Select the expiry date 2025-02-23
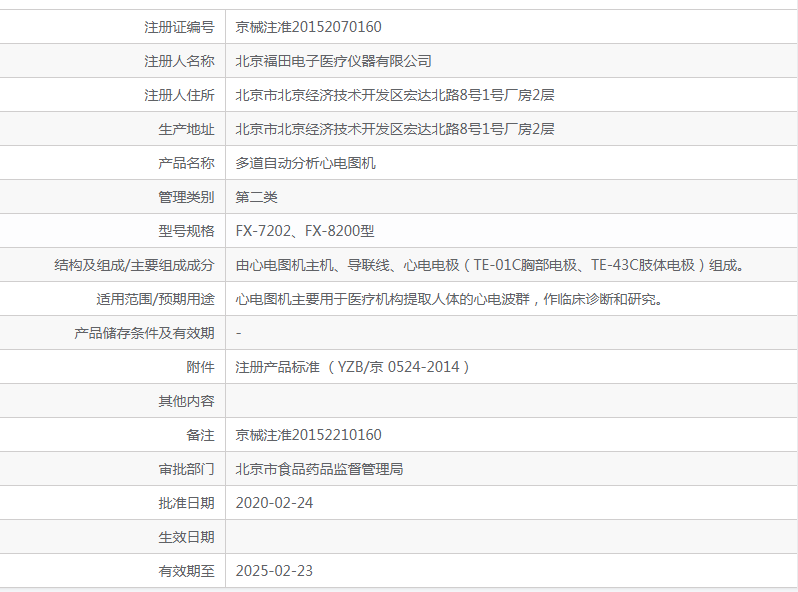Viewport: 798px width, 592px height. point(274,572)
